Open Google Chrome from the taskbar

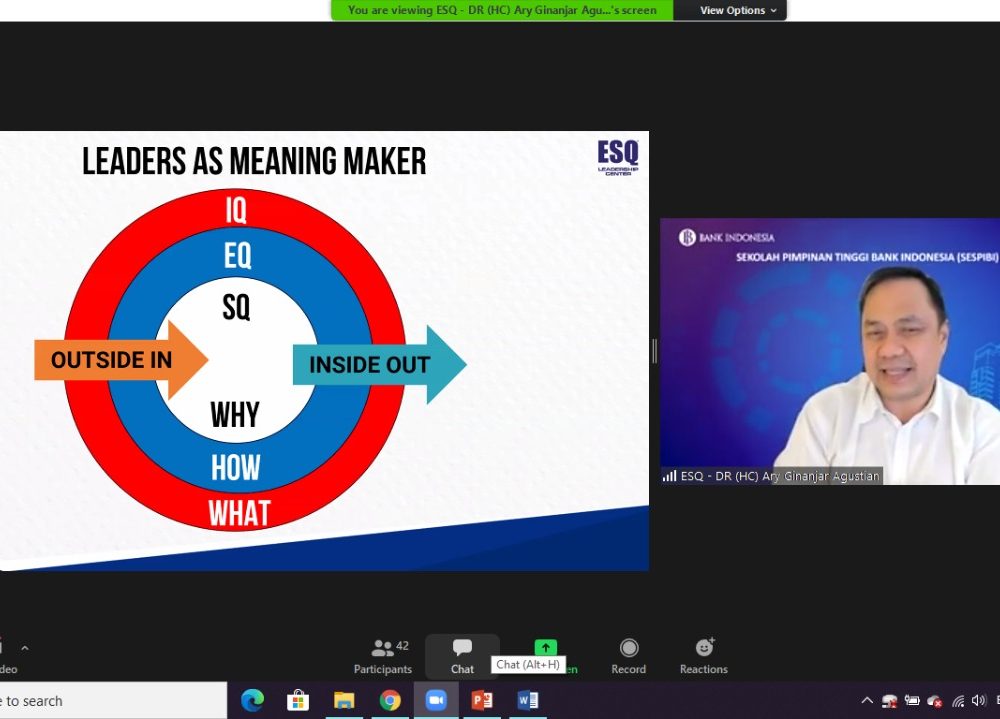390,701
